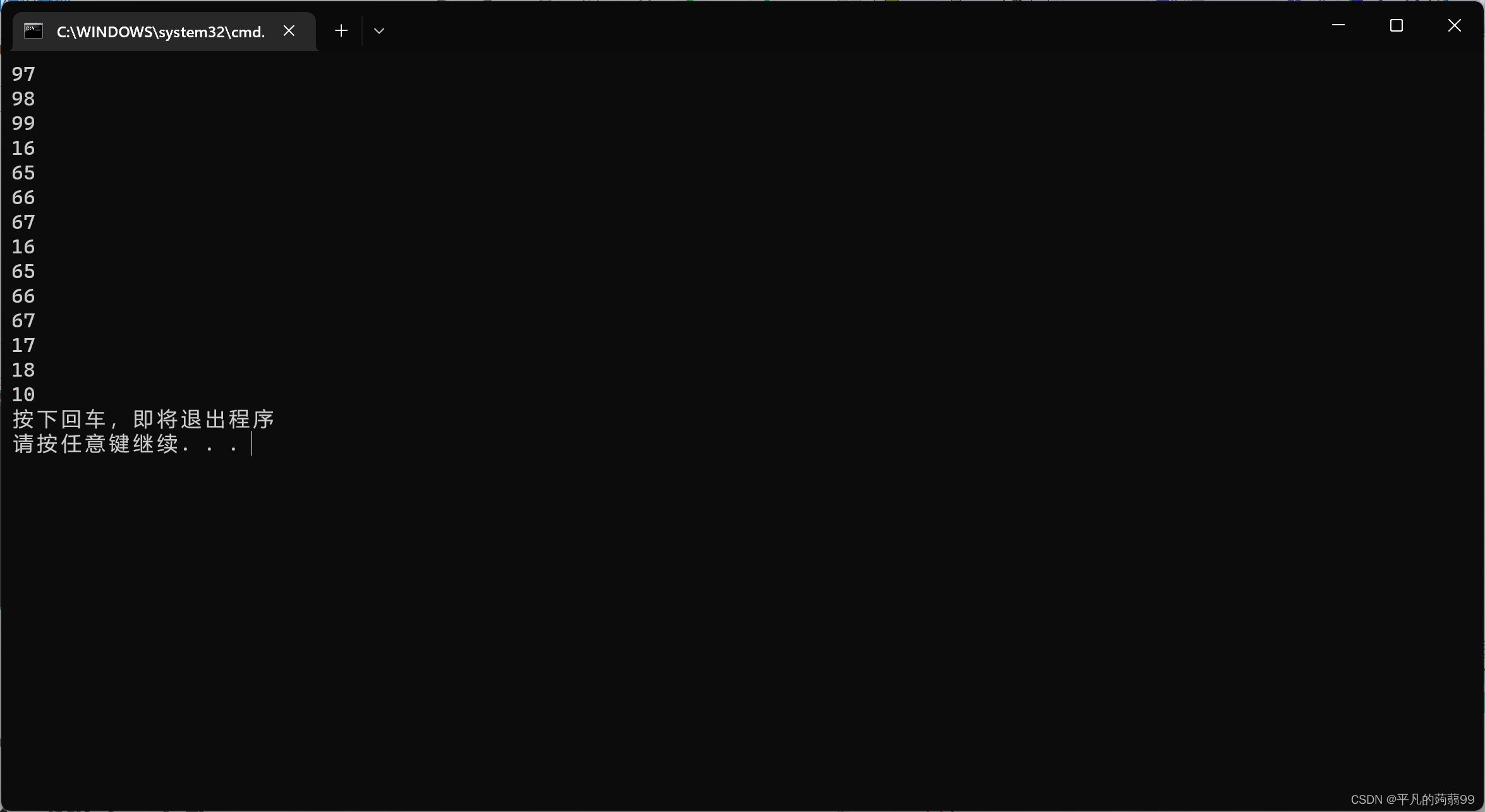Screen dimensions: 1485x812
Task: Click the cmd icon in the tab
Action: 33,30
